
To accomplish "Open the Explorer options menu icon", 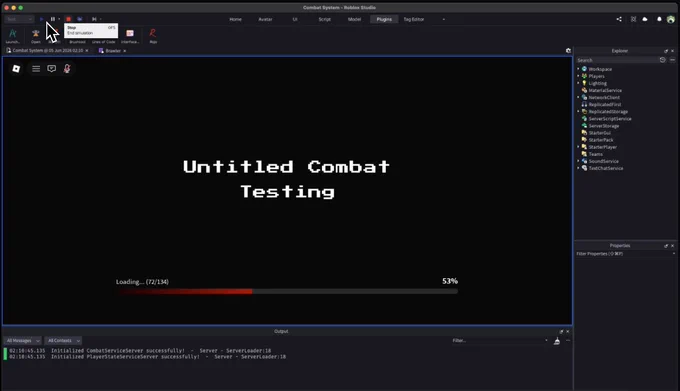I will coord(672,60).
